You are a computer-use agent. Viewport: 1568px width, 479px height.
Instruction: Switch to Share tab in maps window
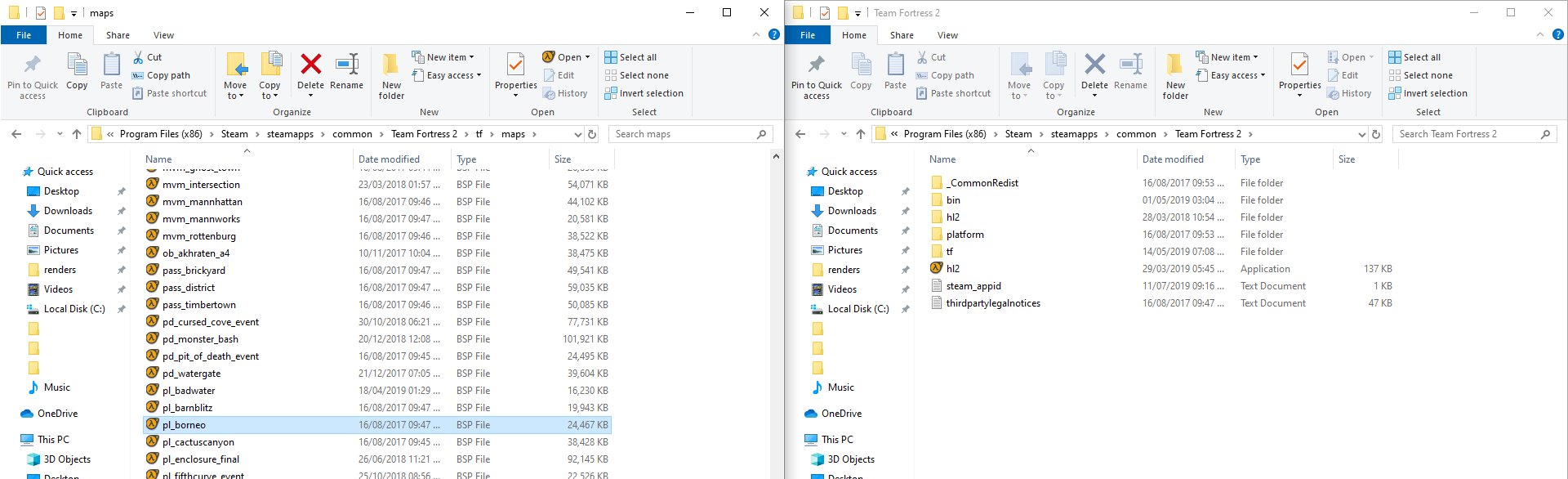coord(118,35)
